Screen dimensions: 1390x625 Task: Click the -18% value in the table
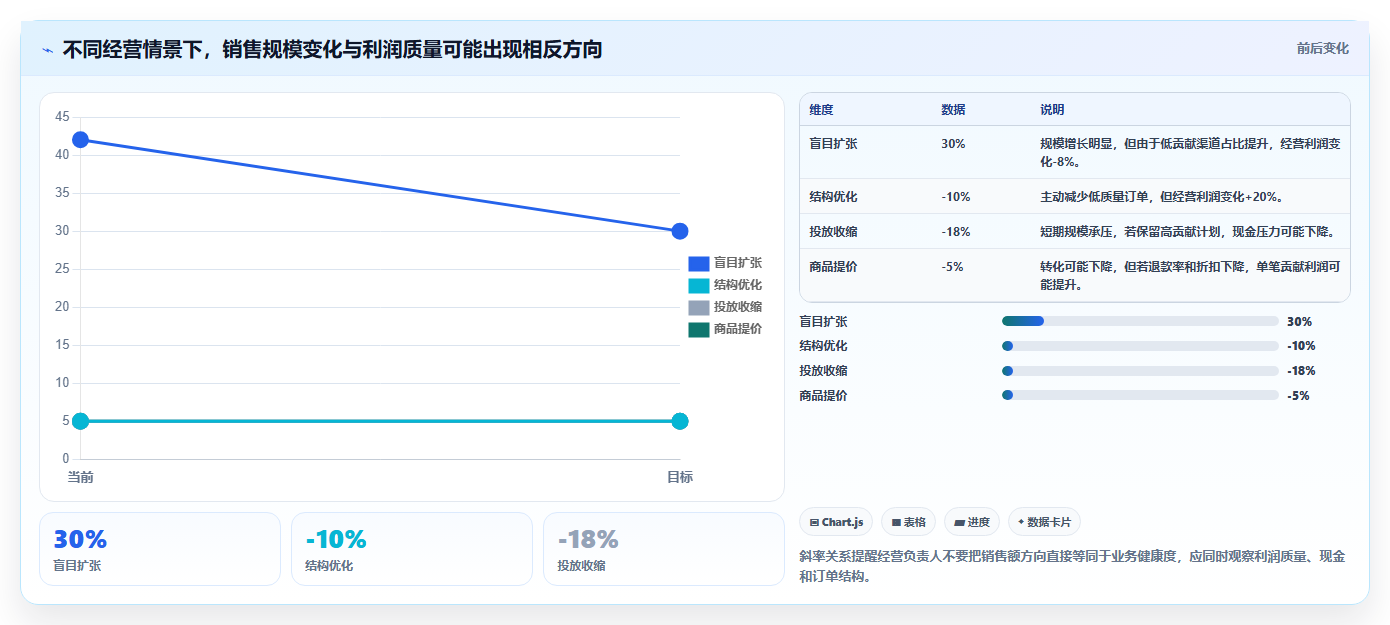(x=956, y=231)
